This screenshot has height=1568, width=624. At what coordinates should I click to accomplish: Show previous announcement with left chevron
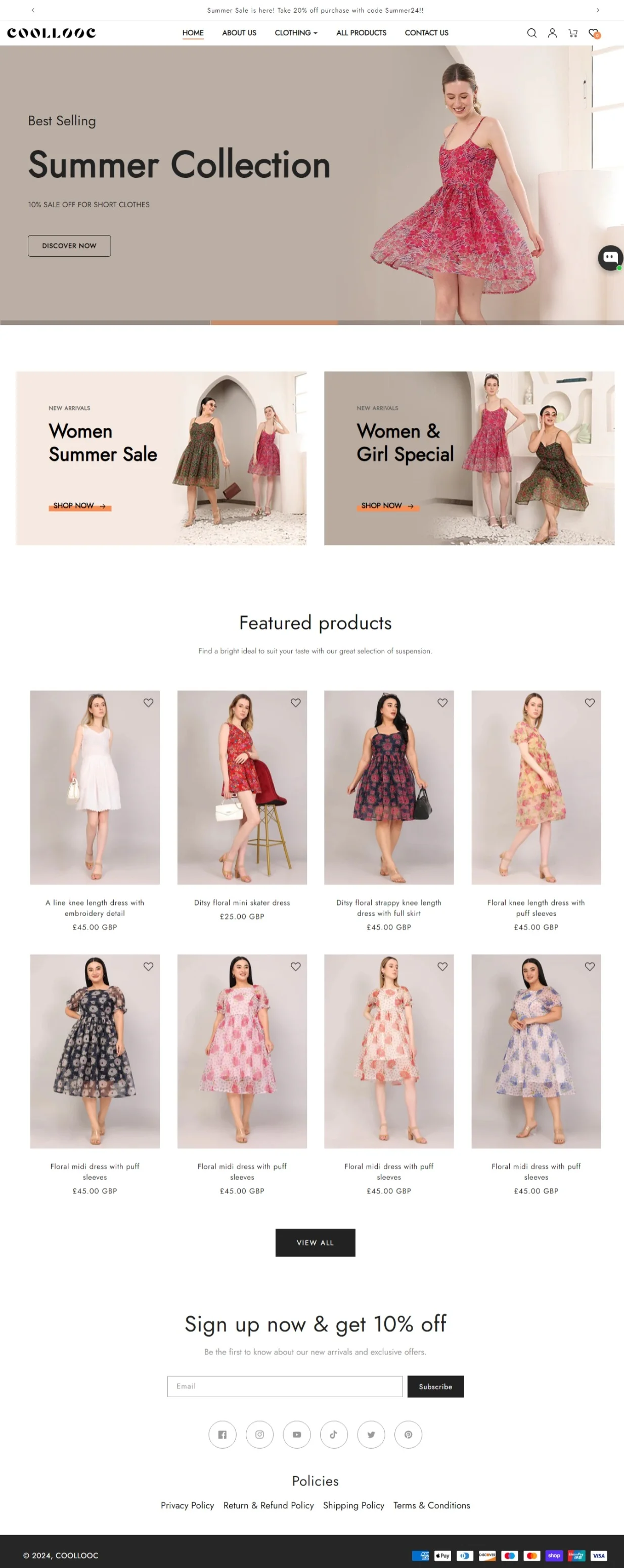(33, 10)
